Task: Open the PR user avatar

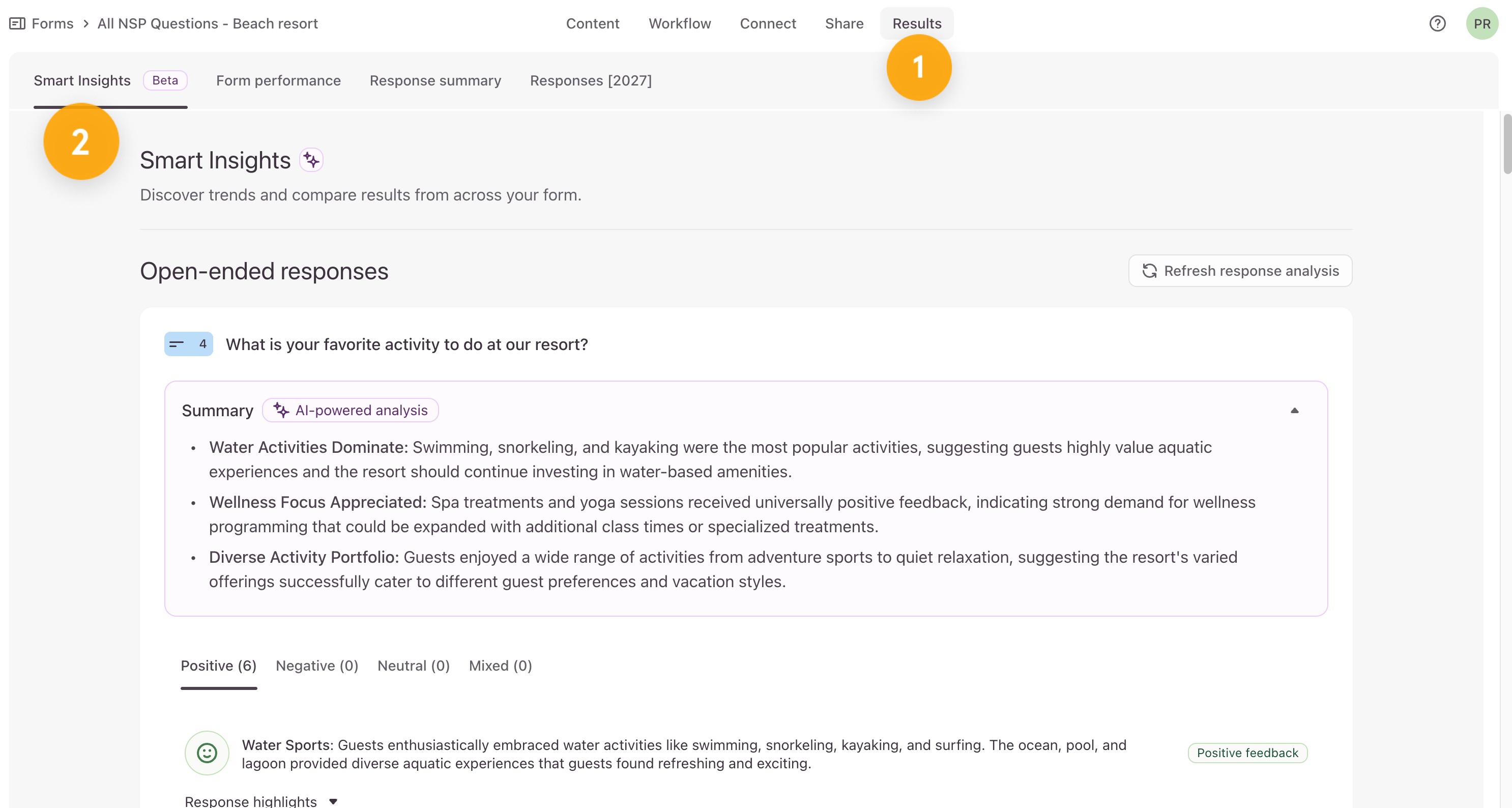Action: [x=1481, y=23]
